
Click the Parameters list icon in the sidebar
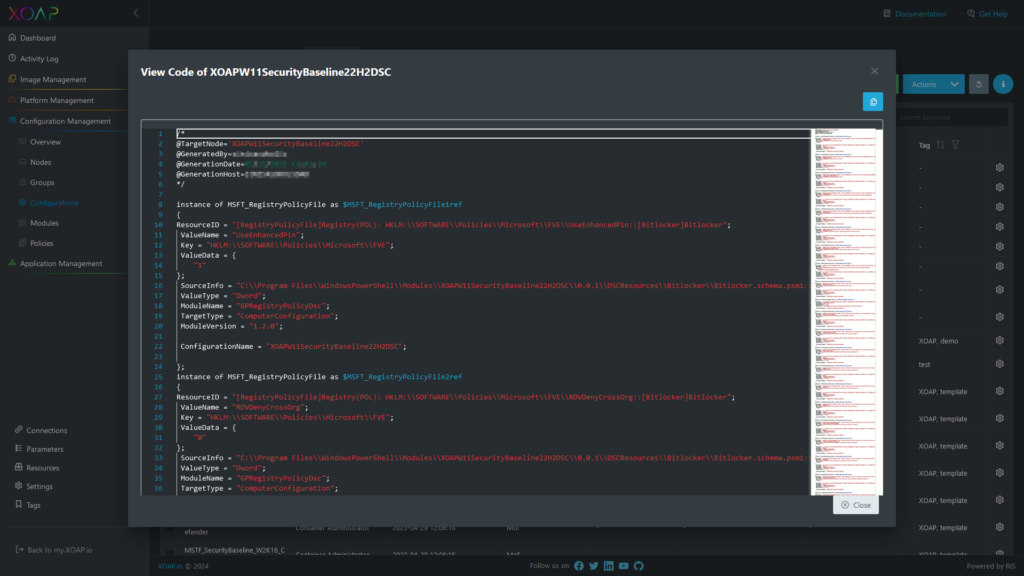tap(18, 449)
